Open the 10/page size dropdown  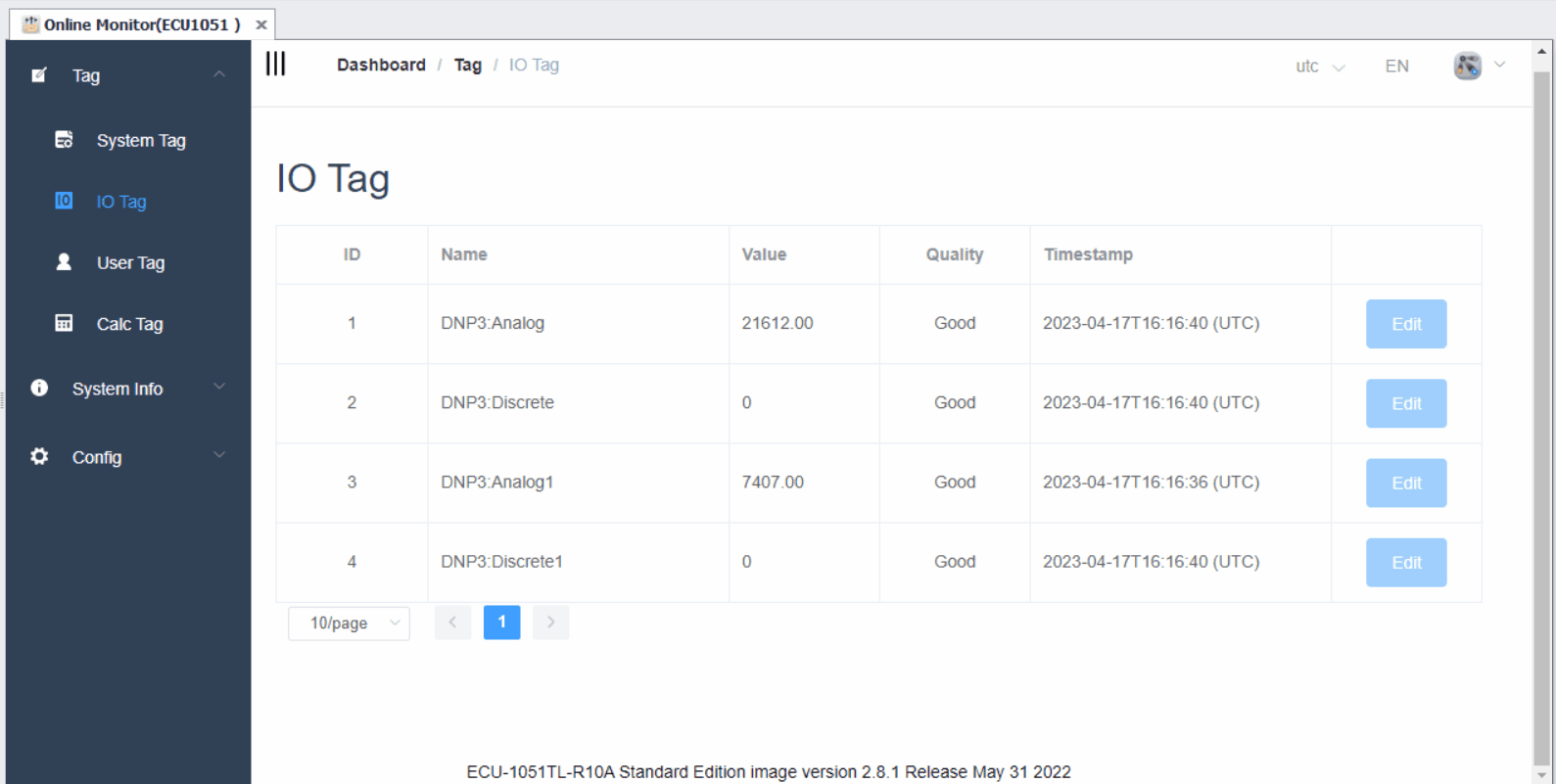pyautogui.click(x=349, y=623)
